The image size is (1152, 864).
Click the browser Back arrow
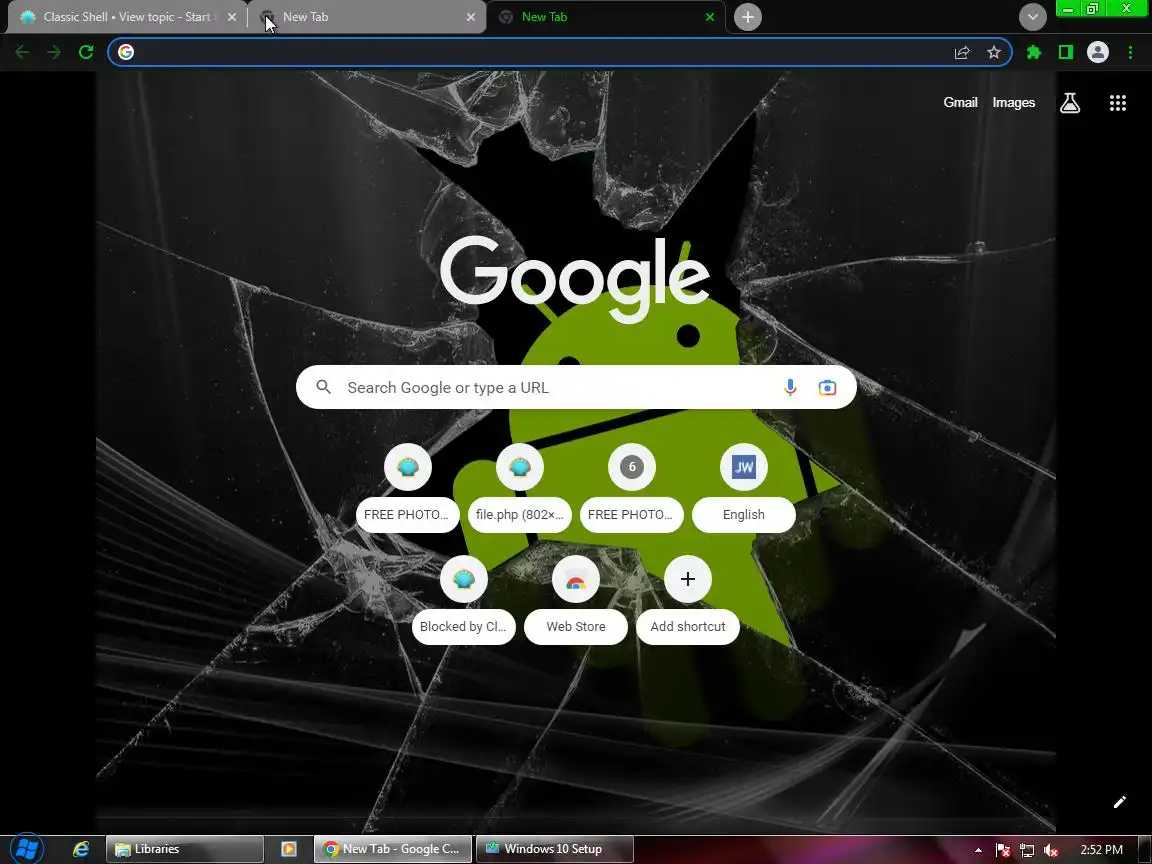(22, 52)
